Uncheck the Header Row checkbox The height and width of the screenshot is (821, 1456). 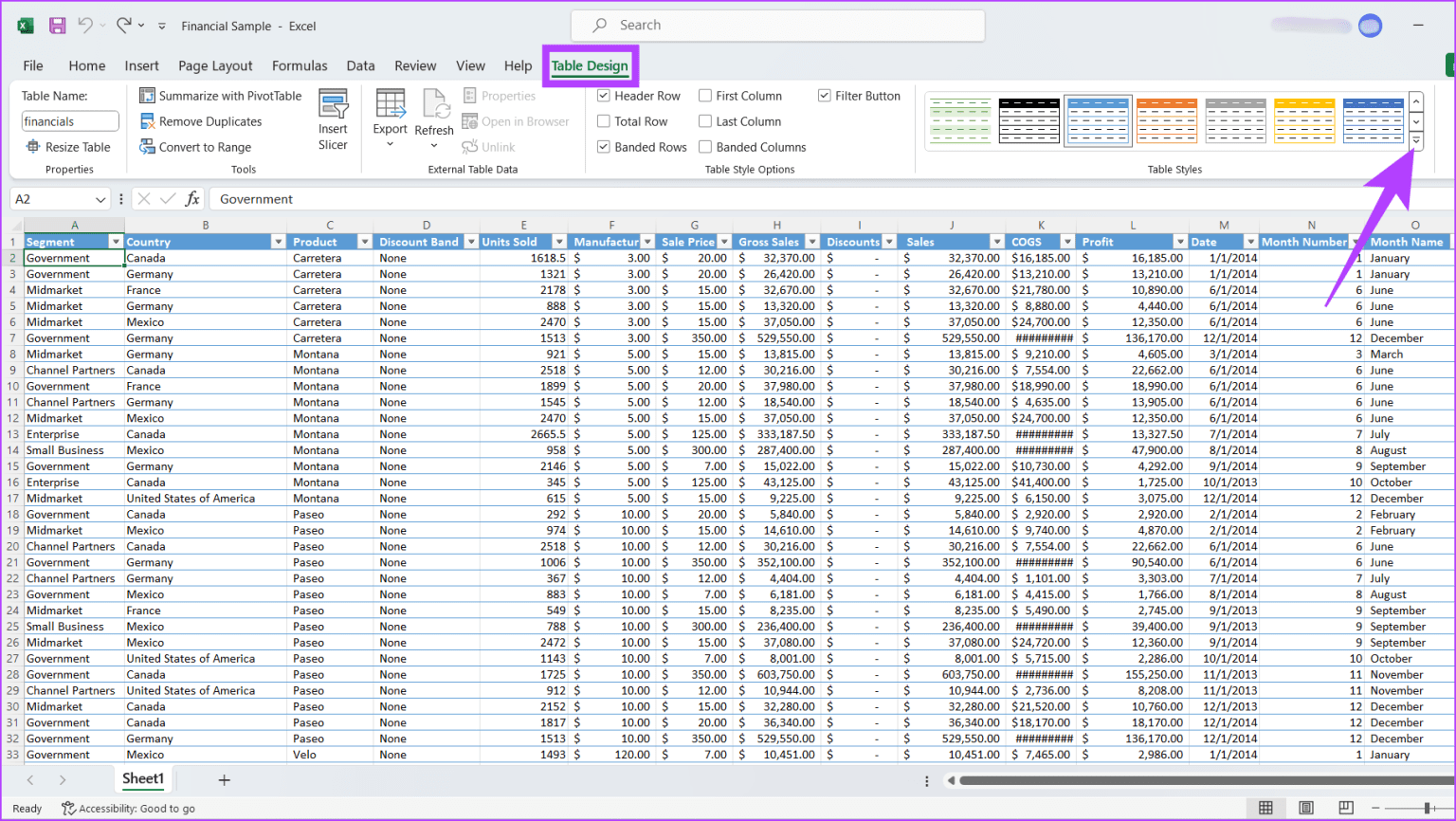click(604, 96)
